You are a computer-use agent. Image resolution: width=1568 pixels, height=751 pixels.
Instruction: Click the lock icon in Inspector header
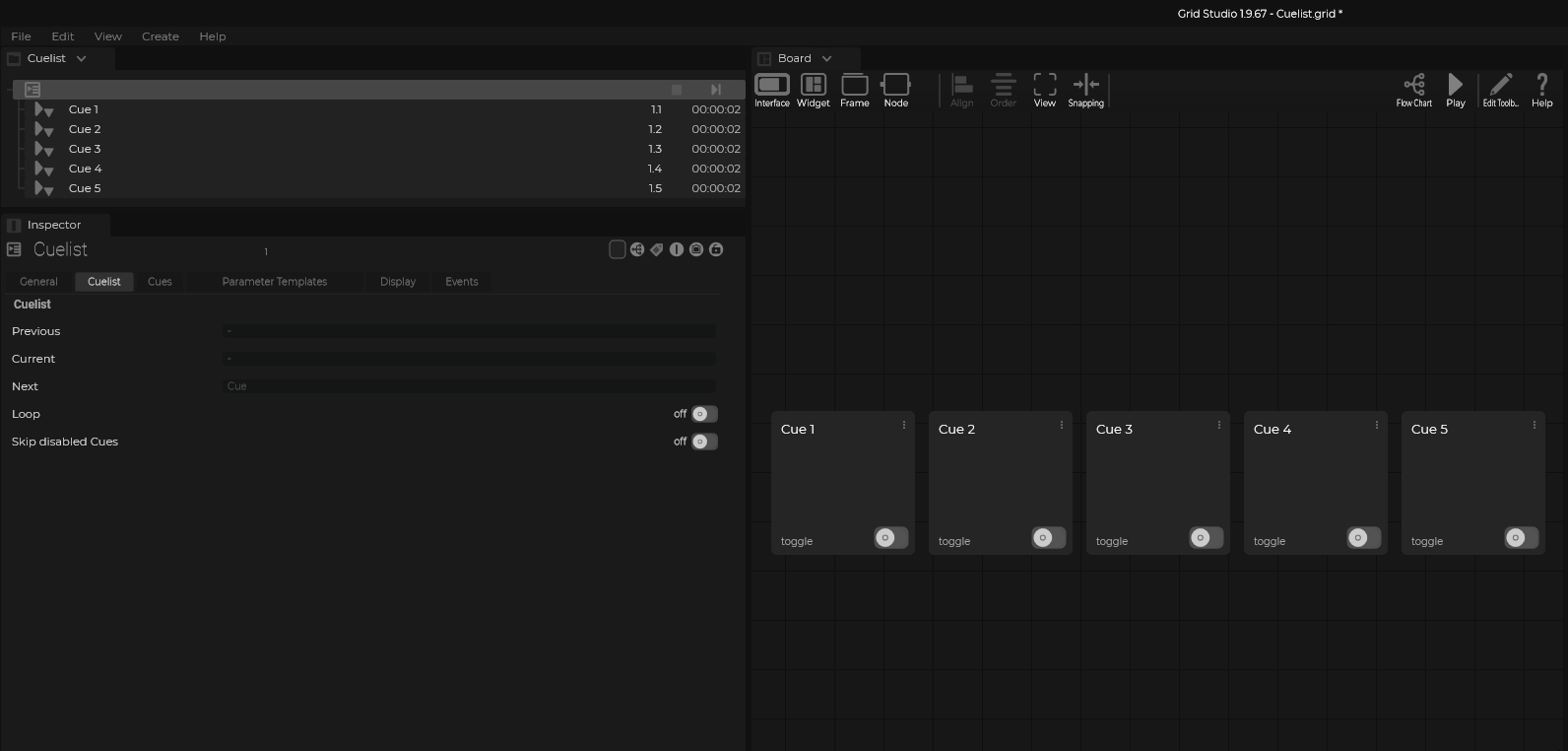point(716,249)
